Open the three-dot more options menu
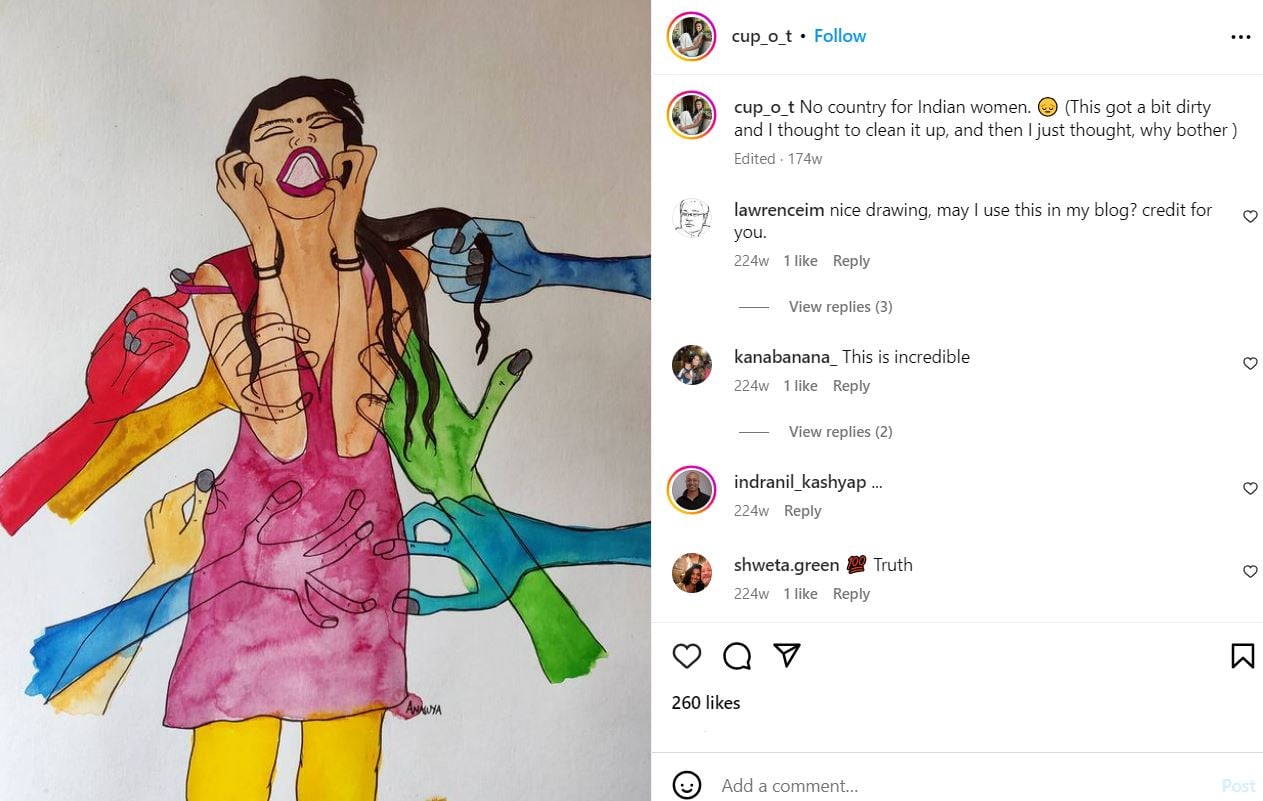Viewport: 1263px width, 801px height. [1240, 37]
